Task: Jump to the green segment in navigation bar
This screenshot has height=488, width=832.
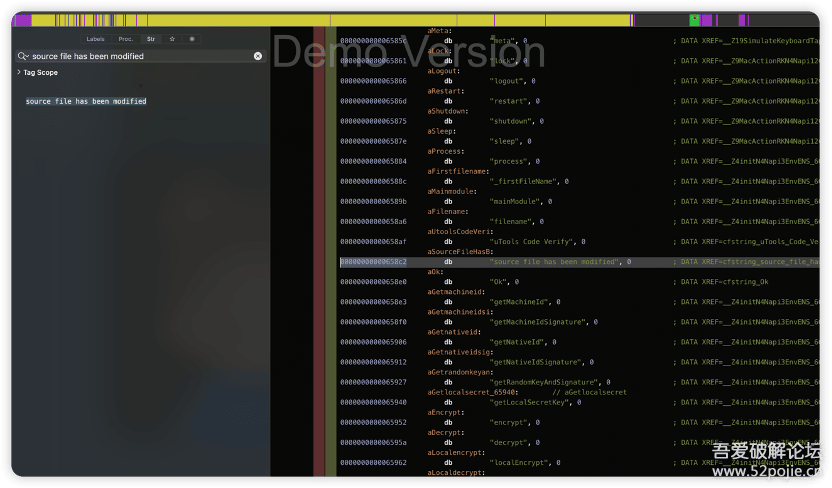Action: pyautogui.click(x=695, y=20)
